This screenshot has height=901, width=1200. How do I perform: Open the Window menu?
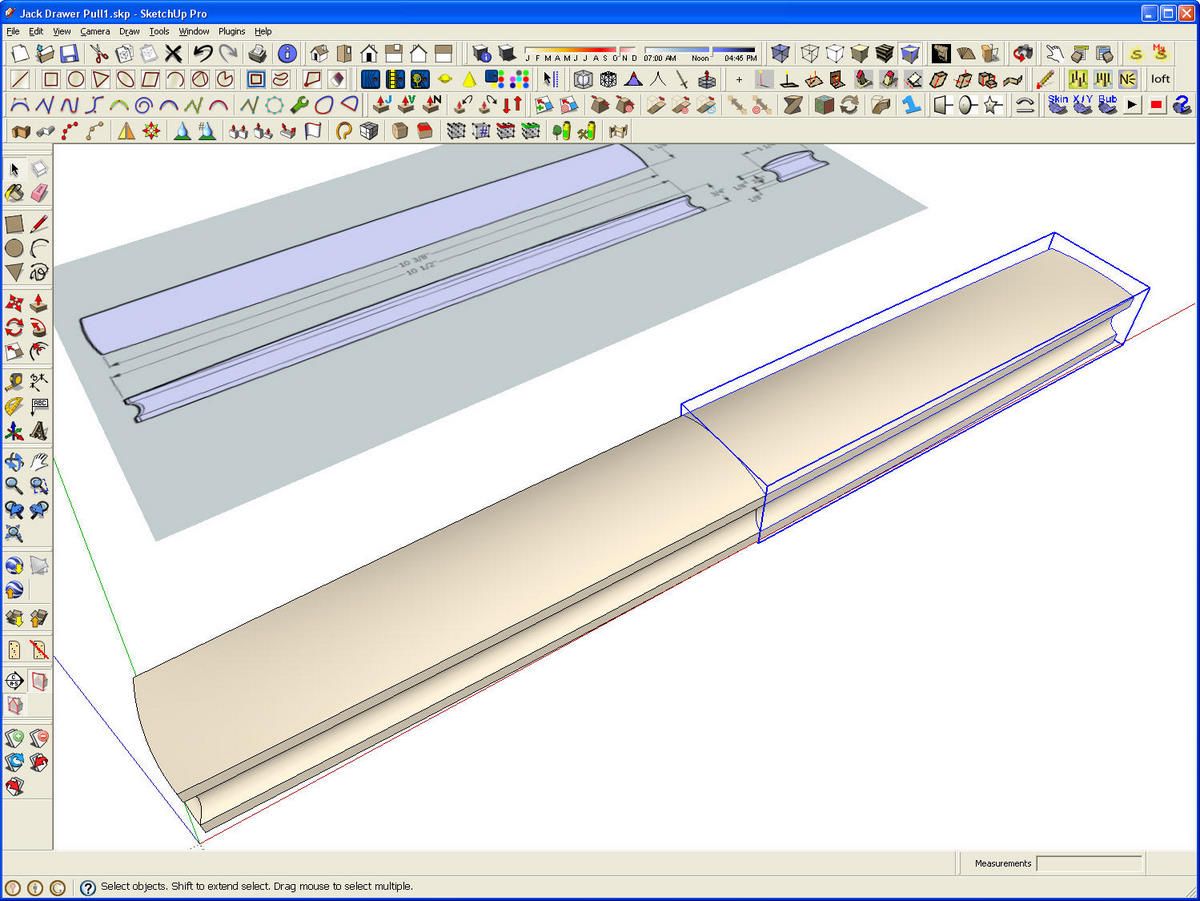click(x=194, y=31)
